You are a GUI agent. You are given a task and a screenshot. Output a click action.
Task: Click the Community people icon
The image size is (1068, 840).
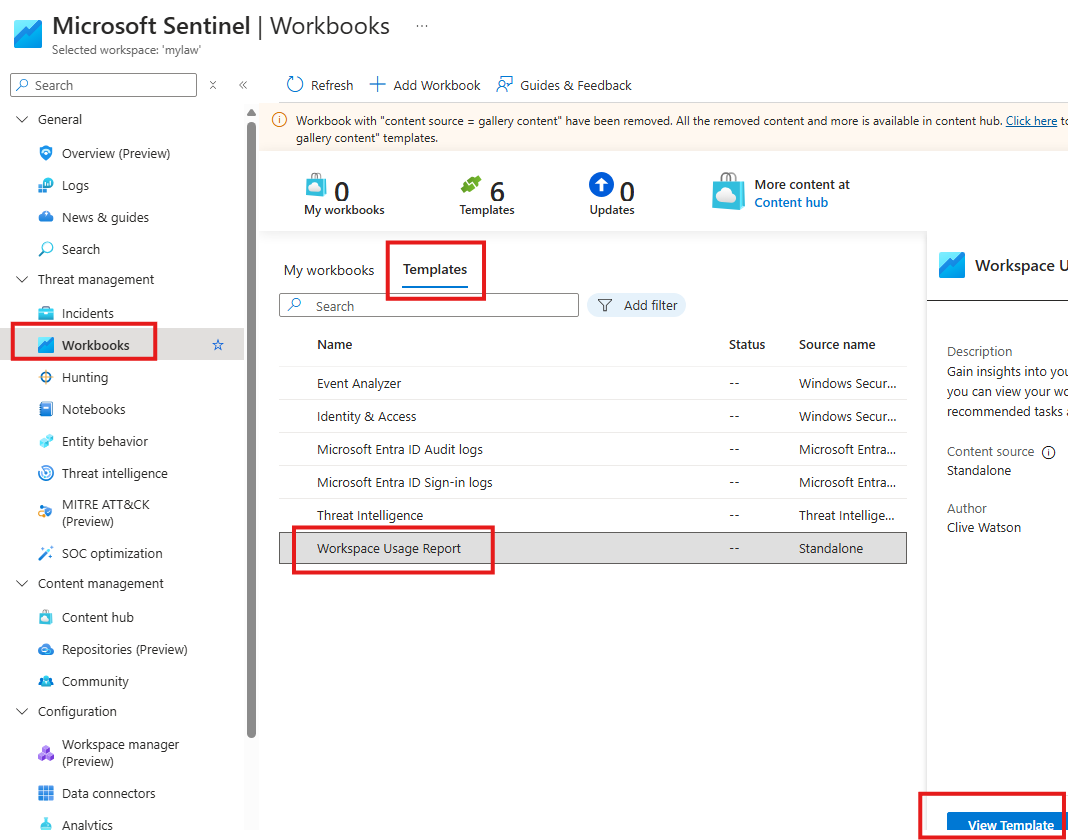pos(46,681)
